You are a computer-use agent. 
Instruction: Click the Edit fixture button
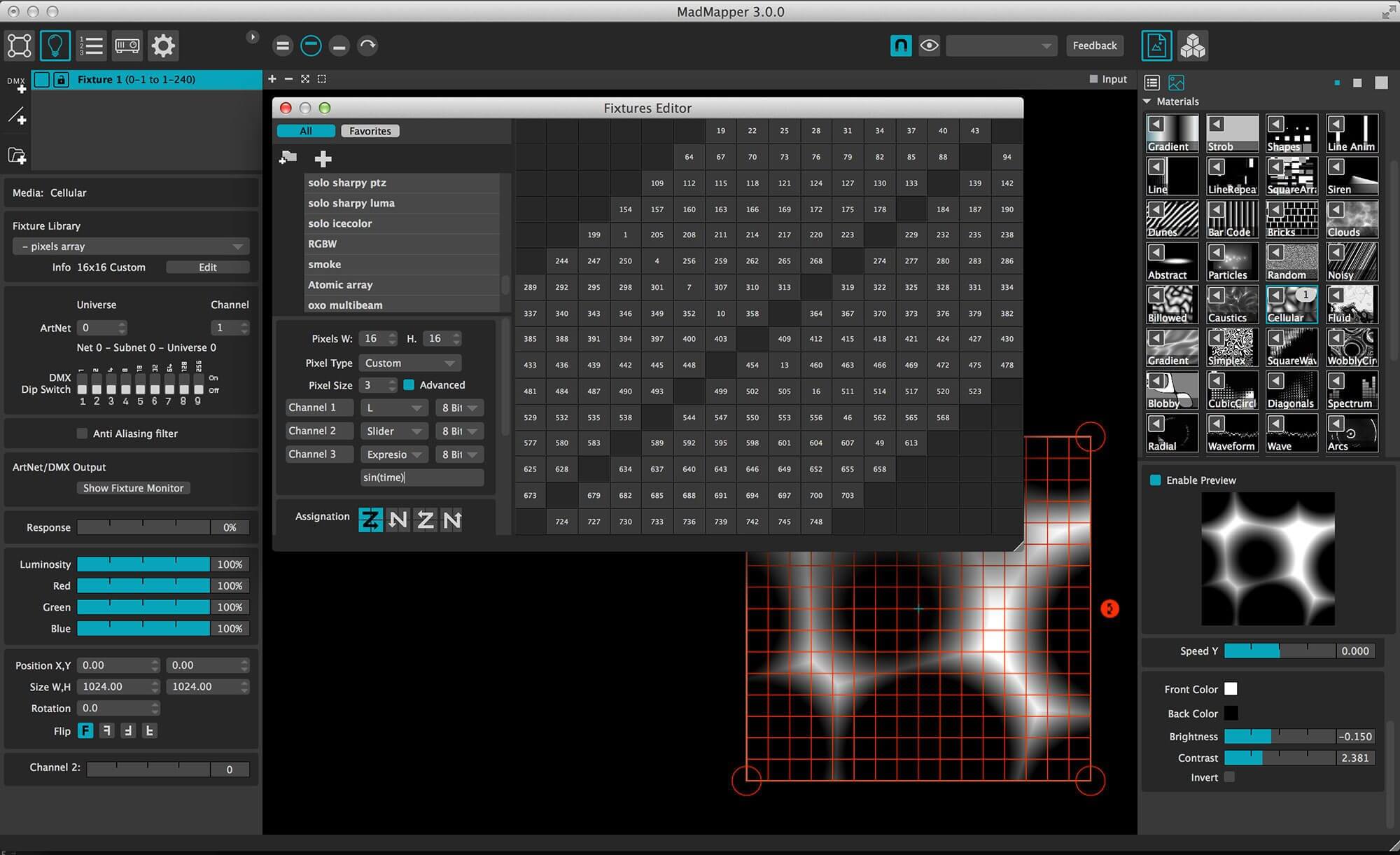(x=207, y=267)
